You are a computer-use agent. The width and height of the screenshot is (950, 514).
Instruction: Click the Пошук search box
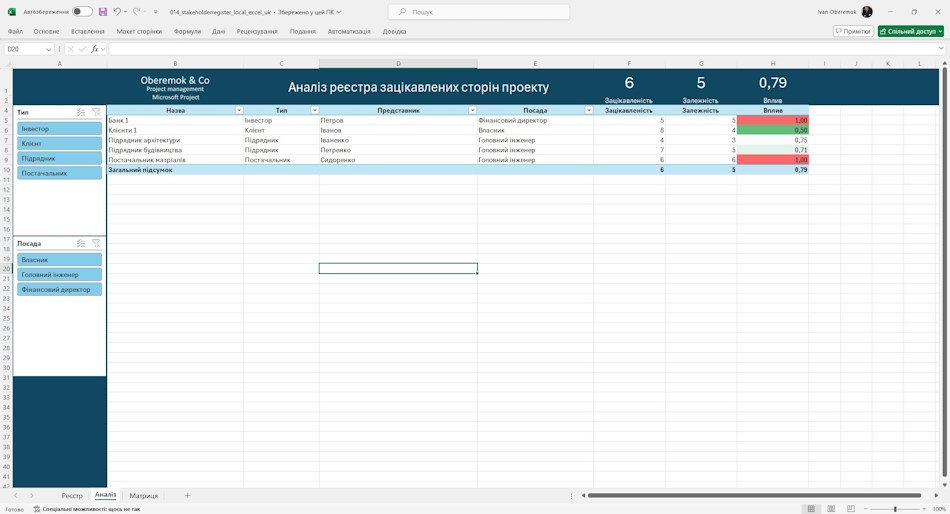point(479,12)
